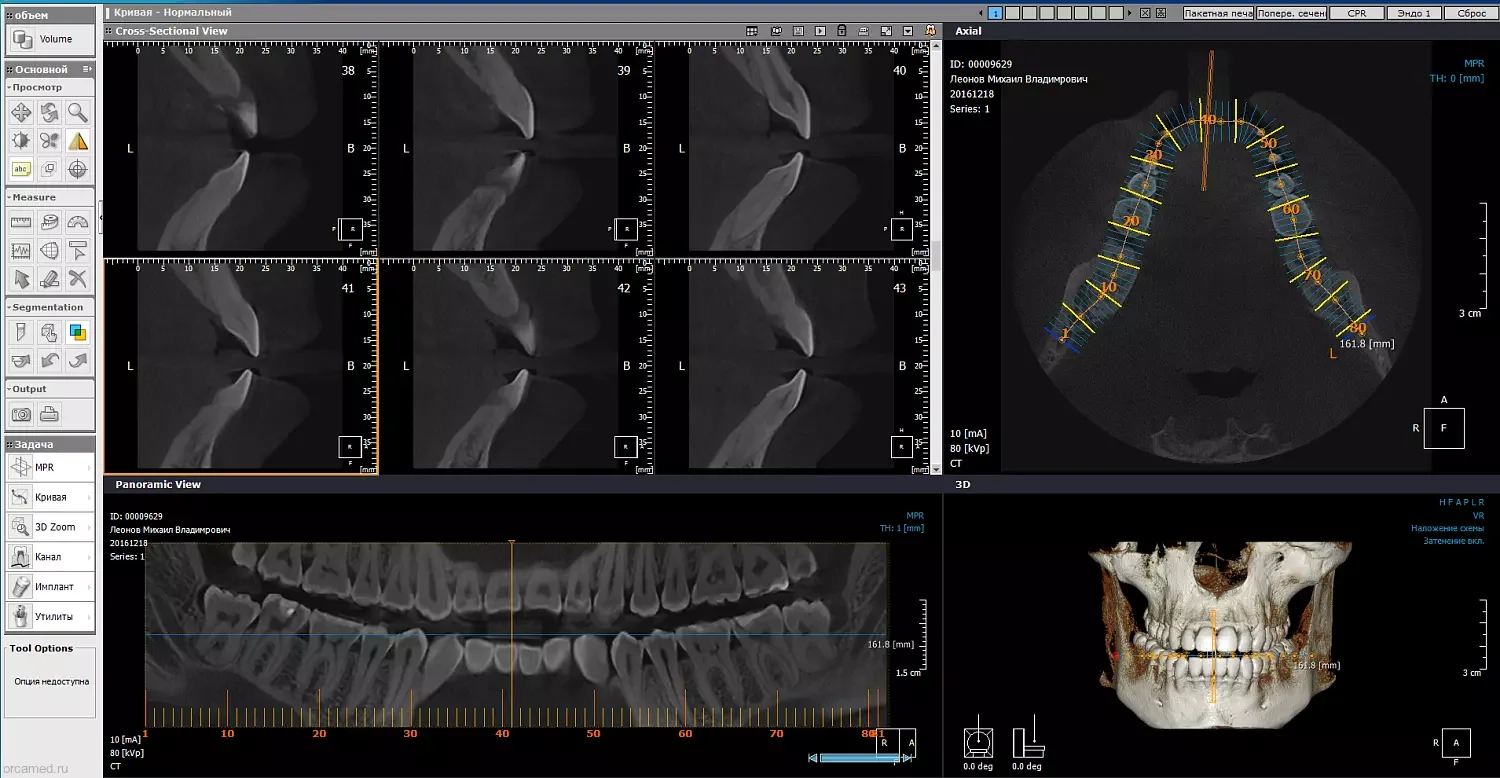Pick the abc text annotation tool
This screenshot has width=1500, height=778.
pyautogui.click(x=21, y=168)
